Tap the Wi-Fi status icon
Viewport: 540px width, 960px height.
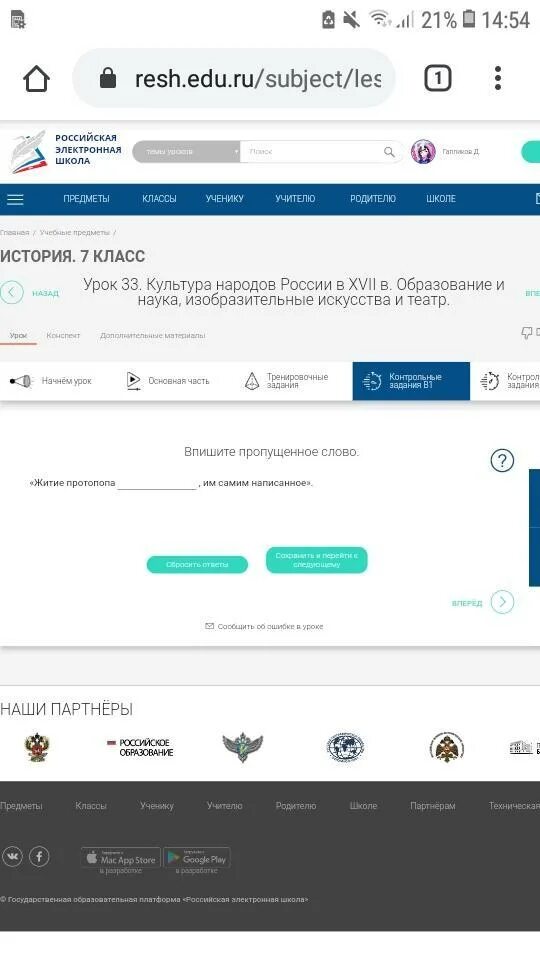(380, 20)
